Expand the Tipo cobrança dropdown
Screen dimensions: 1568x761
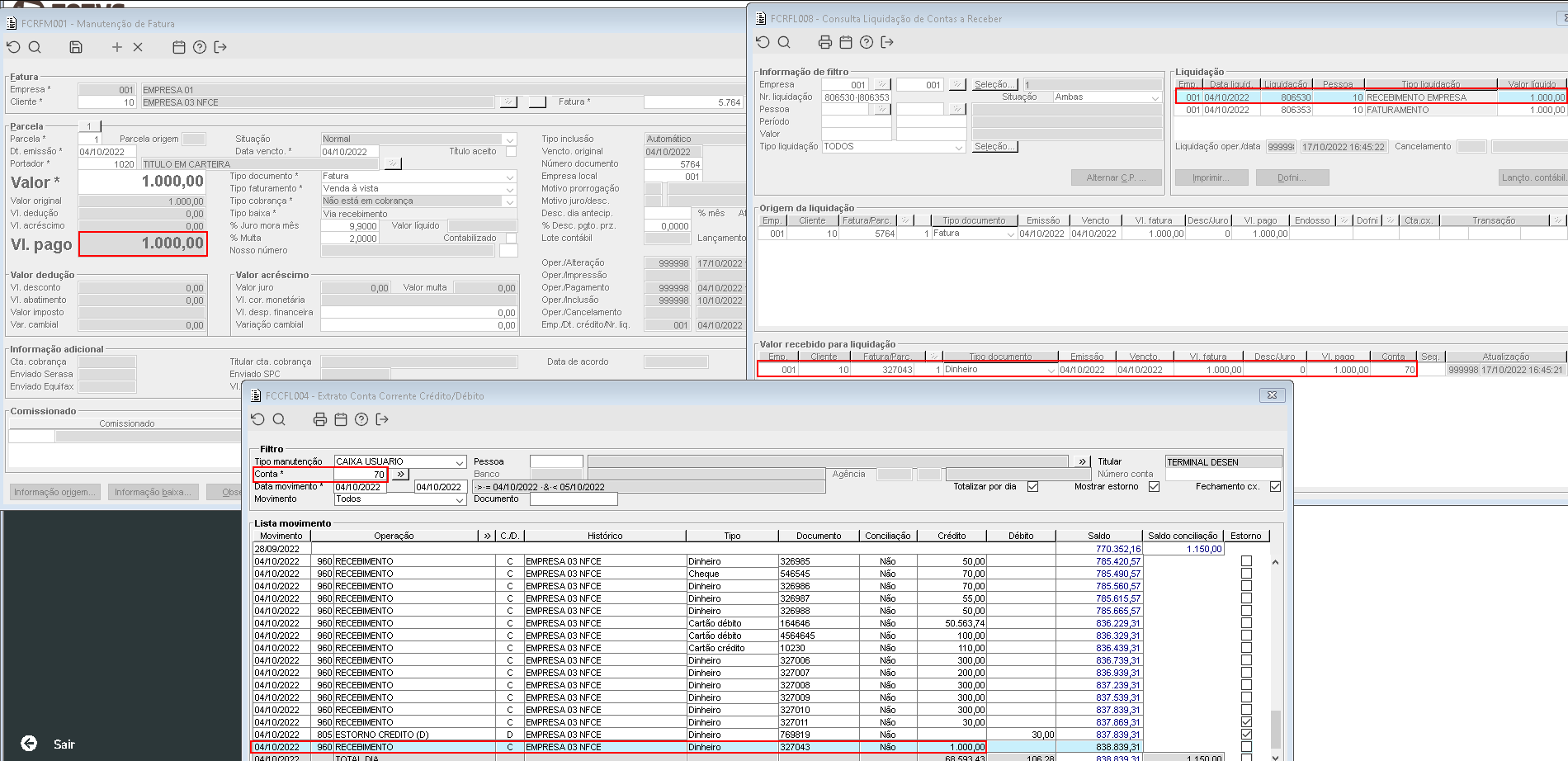coord(510,201)
